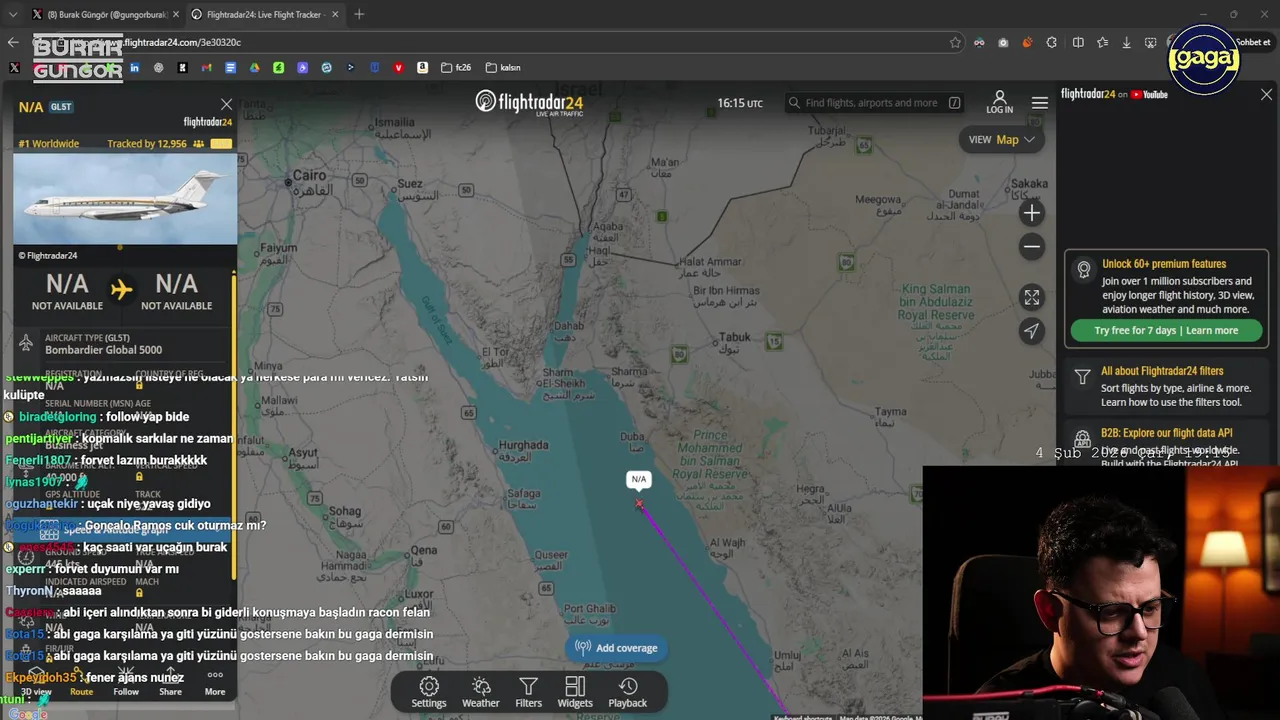
Task: Click Follow in the flight panel
Action: click(x=126, y=681)
